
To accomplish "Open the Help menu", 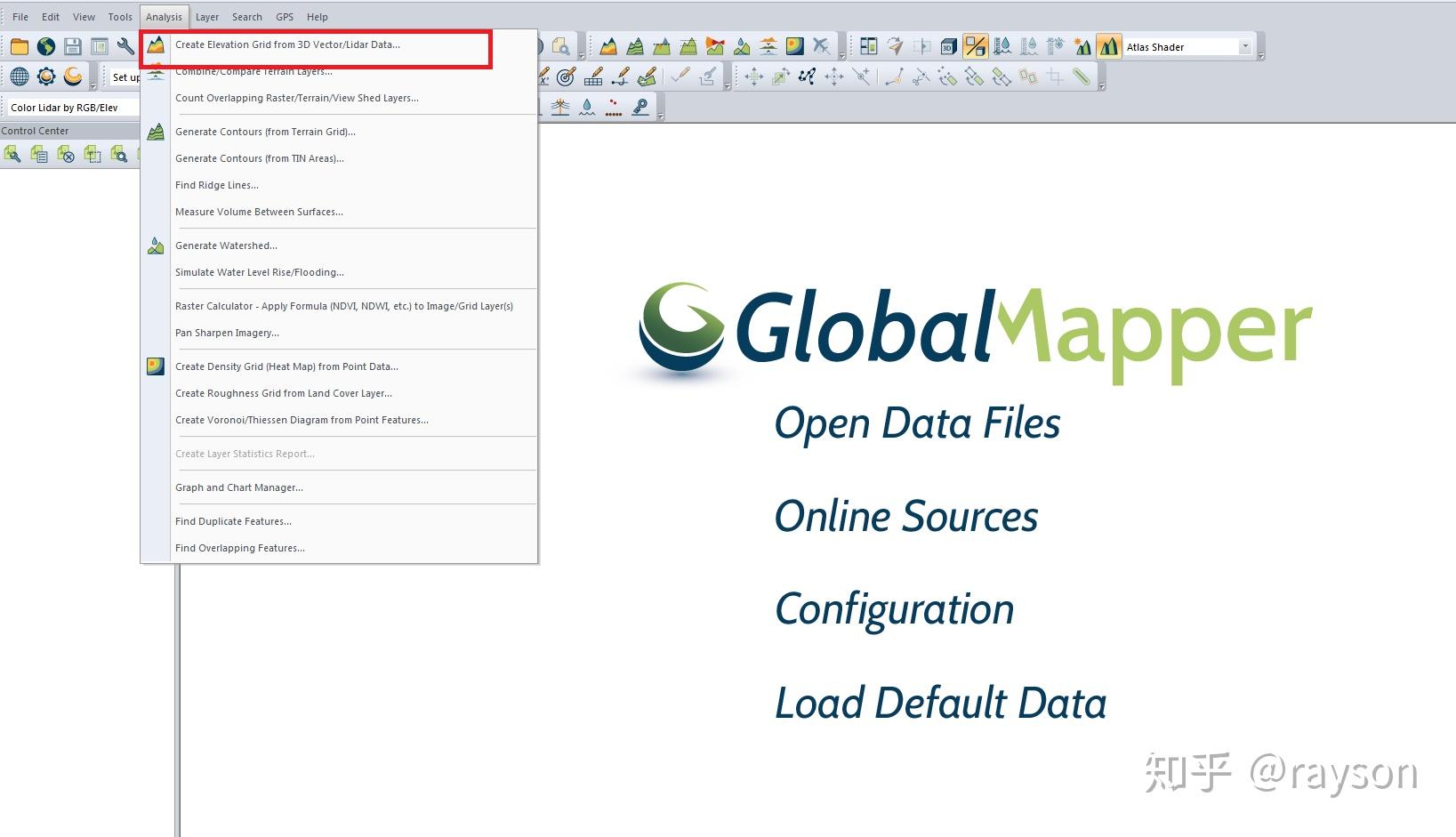I will pos(318,17).
